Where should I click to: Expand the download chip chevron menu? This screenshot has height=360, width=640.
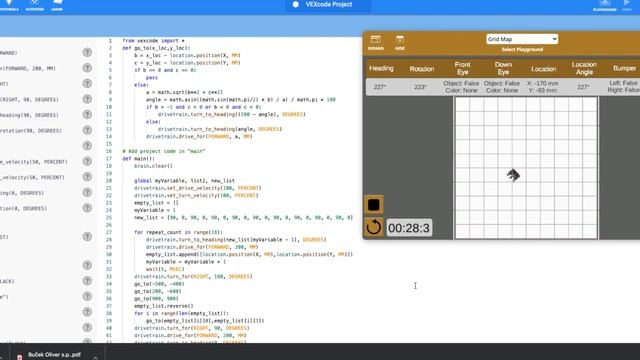(x=95, y=358)
